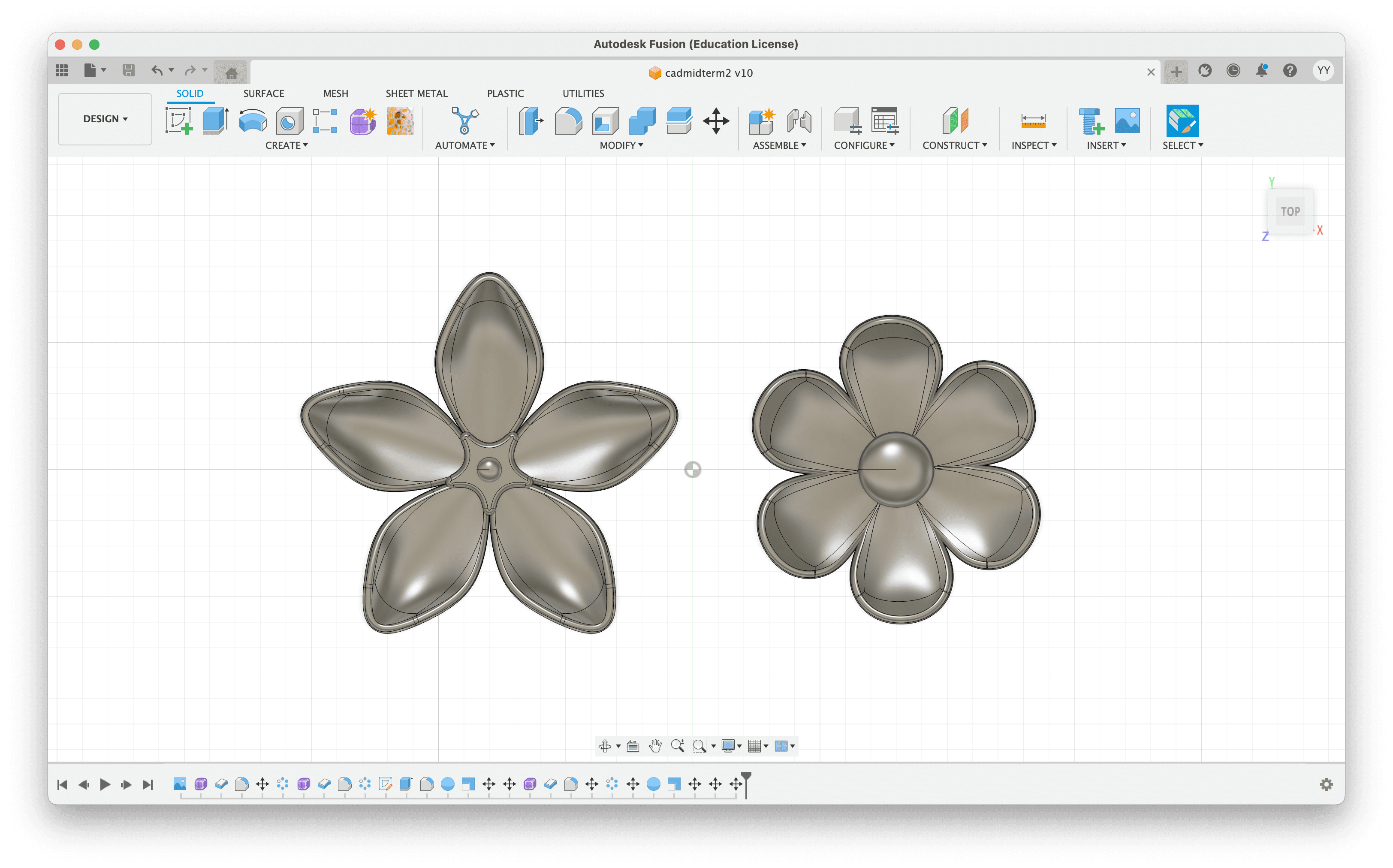Click the Measure ruler icon
This screenshot has width=1393, height=868.
[1033, 121]
